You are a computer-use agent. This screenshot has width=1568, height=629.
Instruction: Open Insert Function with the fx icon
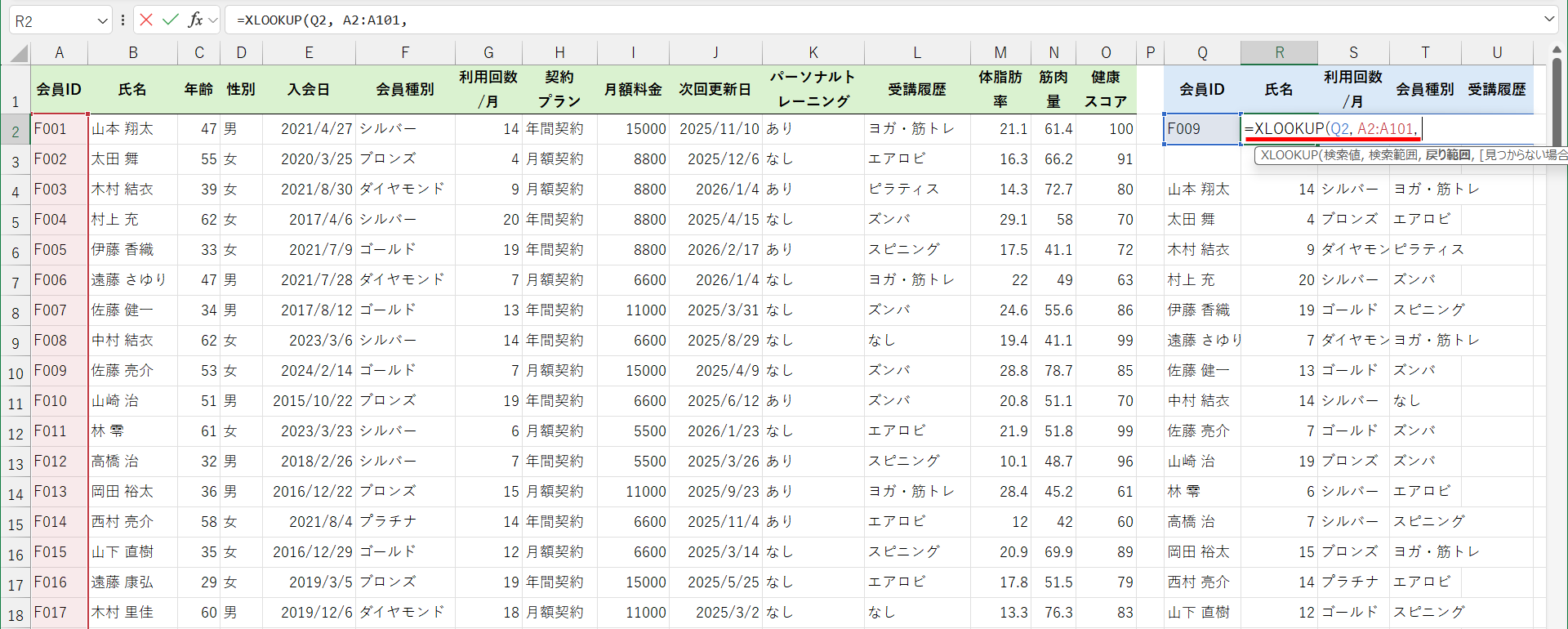[194, 20]
